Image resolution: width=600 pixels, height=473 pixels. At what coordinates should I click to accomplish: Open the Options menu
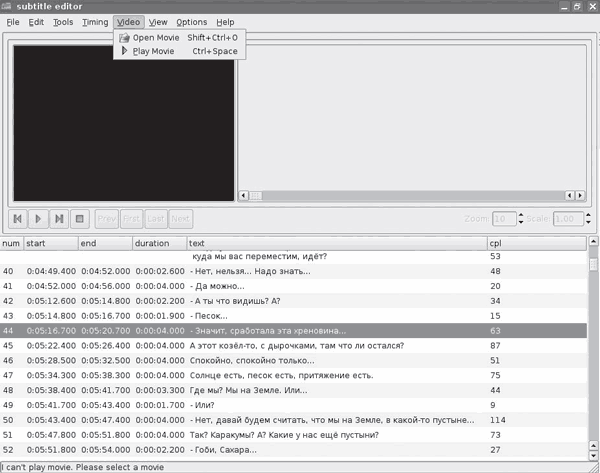click(191, 22)
